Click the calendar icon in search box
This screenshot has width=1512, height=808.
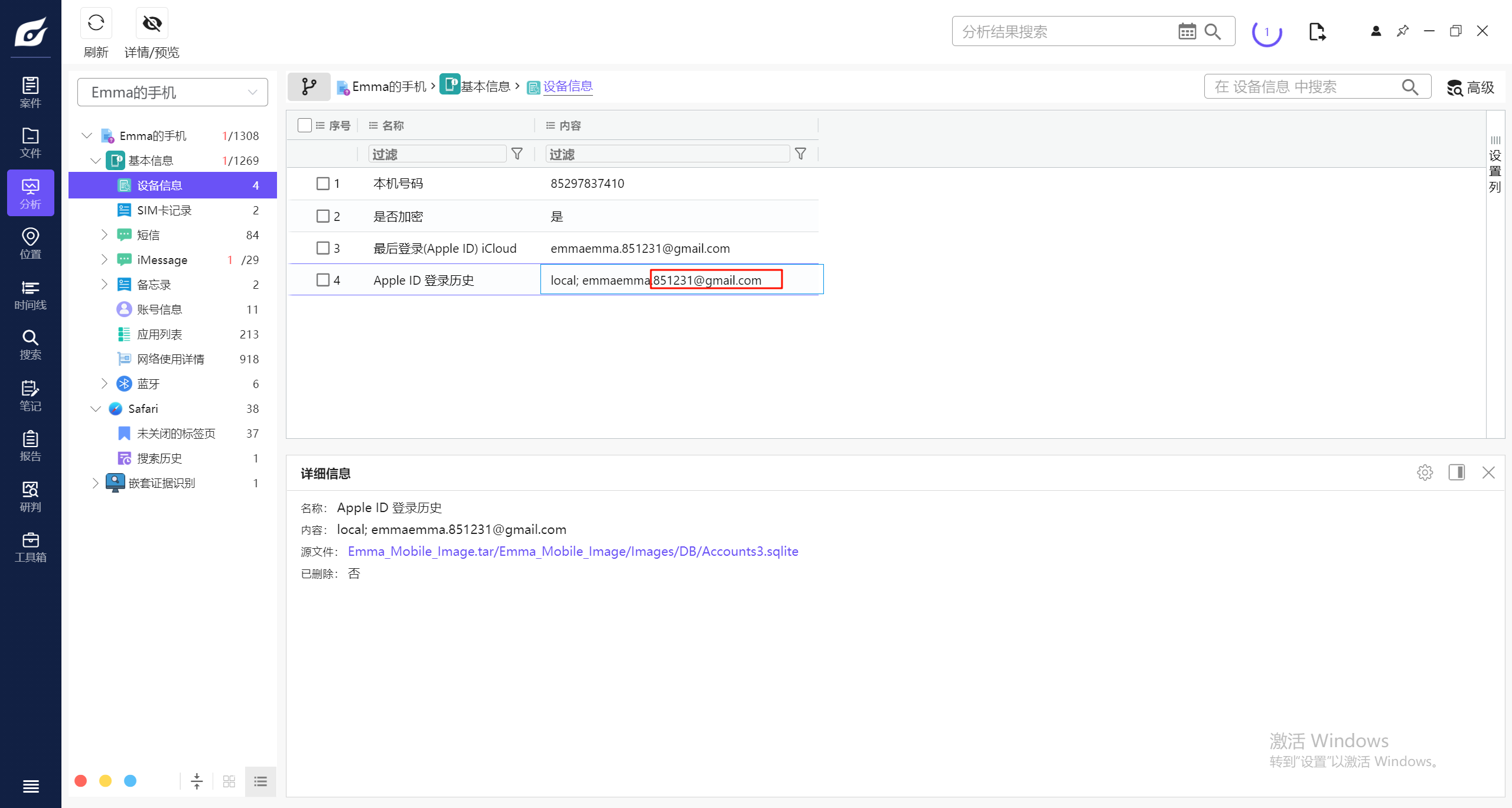[x=1187, y=31]
